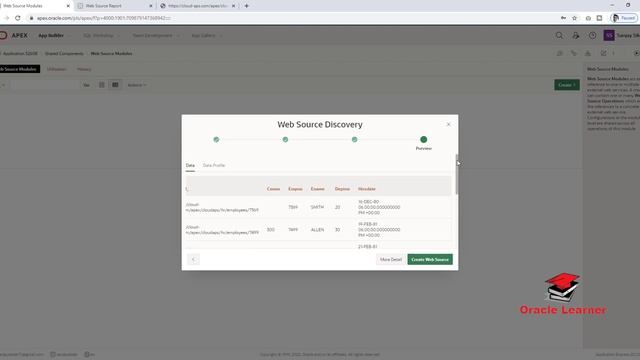The height and width of the screenshot is (360, 640).
Task: Click the current Preview wizard step
Action: (424, 140)
